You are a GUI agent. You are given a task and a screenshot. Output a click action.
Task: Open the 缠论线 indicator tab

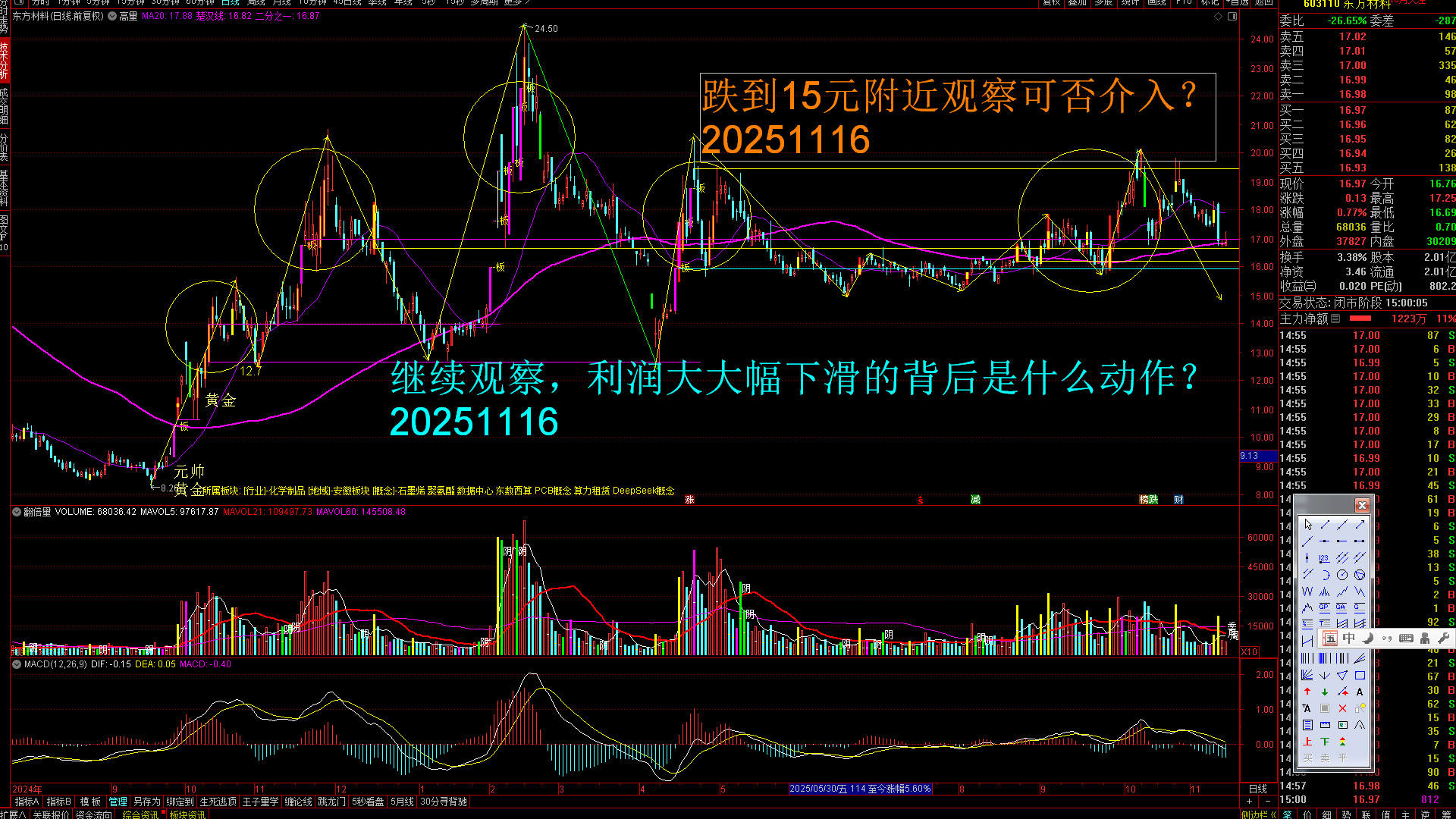click(x=298, y=802)
